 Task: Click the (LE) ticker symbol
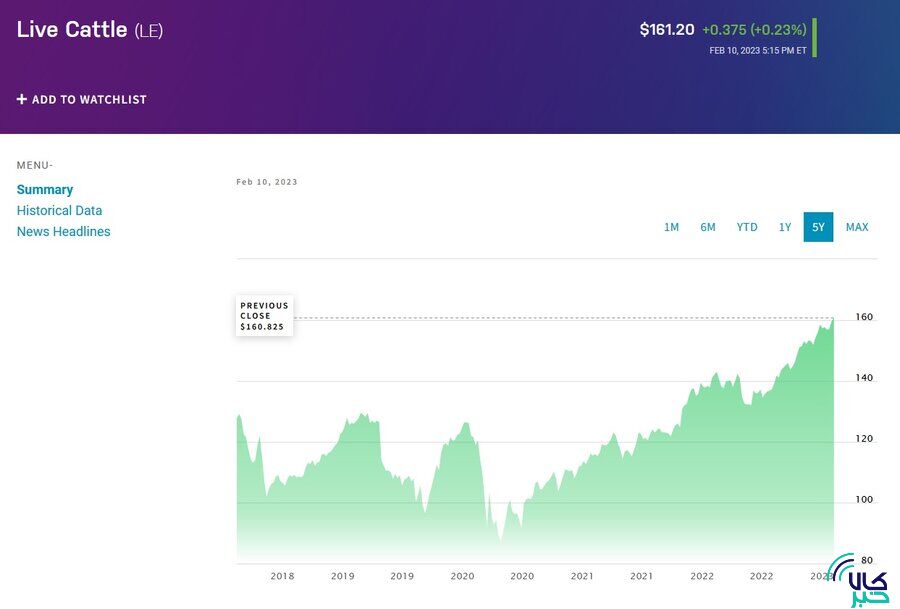click(x=149, y=31)
